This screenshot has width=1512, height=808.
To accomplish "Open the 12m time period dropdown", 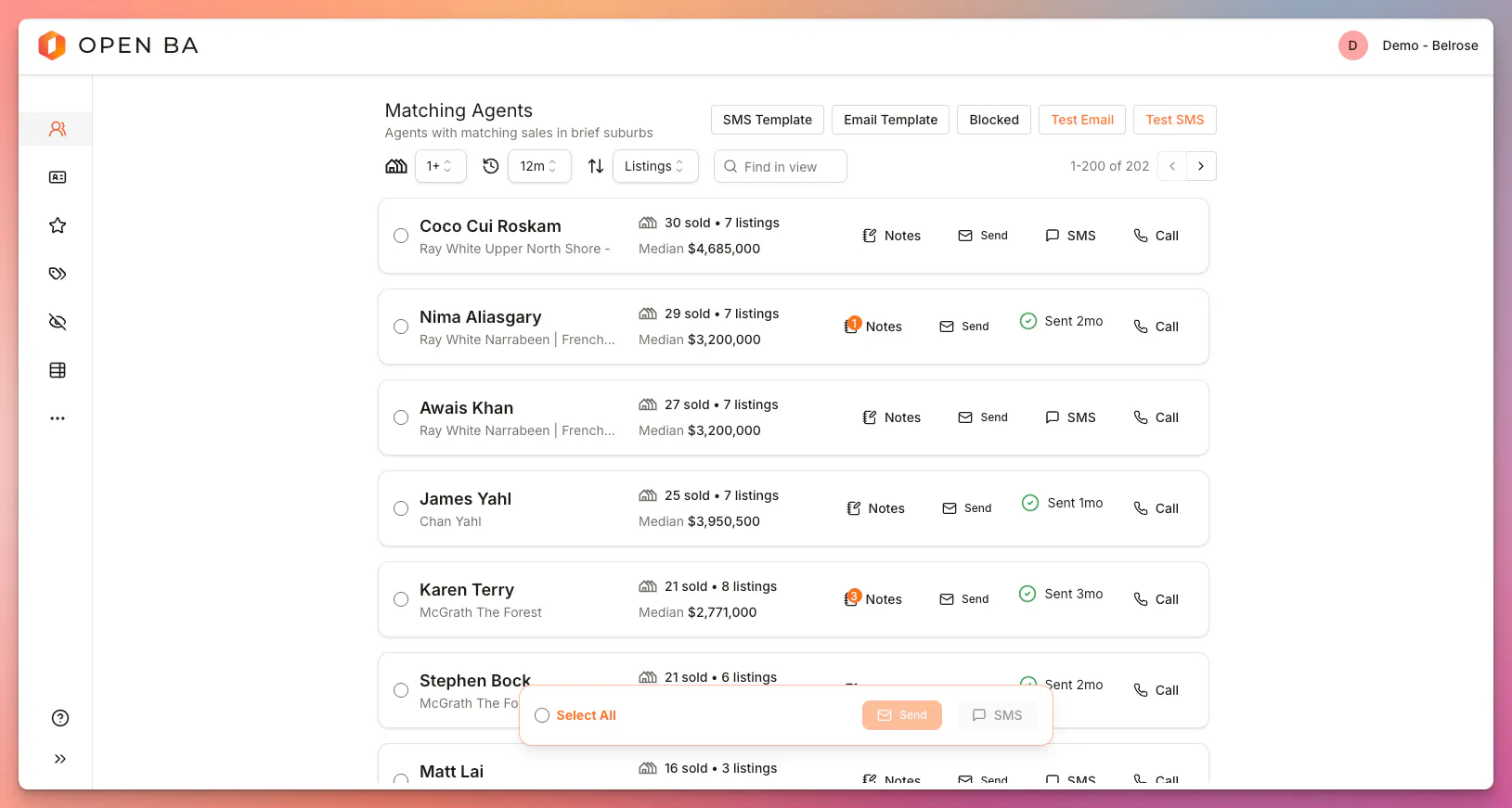I will point(539,166).
